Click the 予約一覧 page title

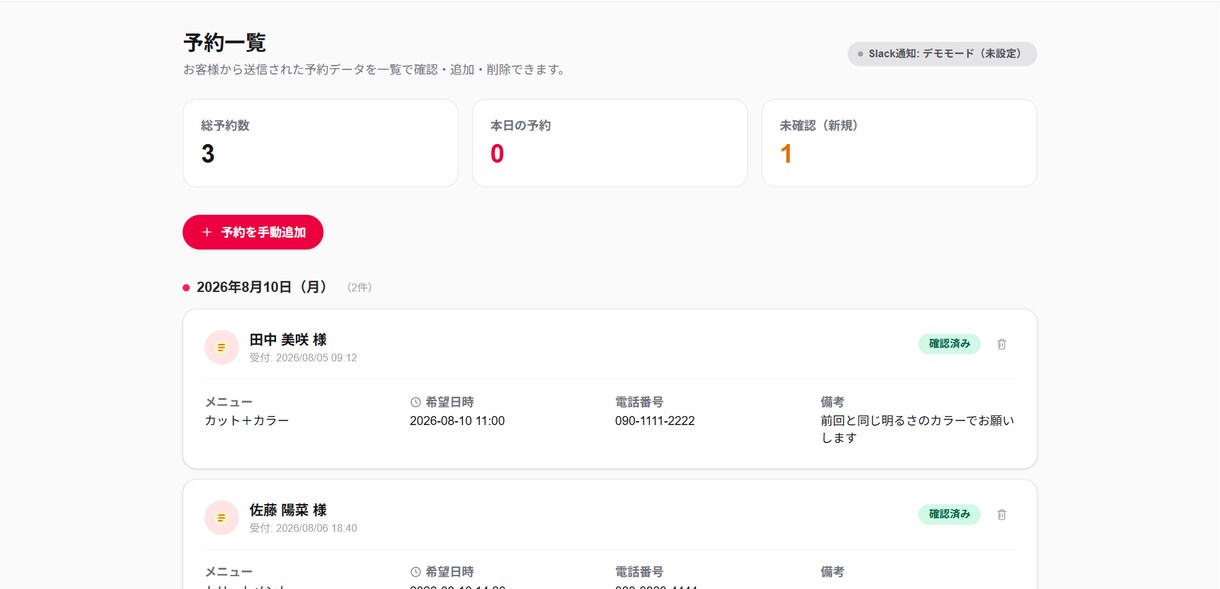[225, 43]
